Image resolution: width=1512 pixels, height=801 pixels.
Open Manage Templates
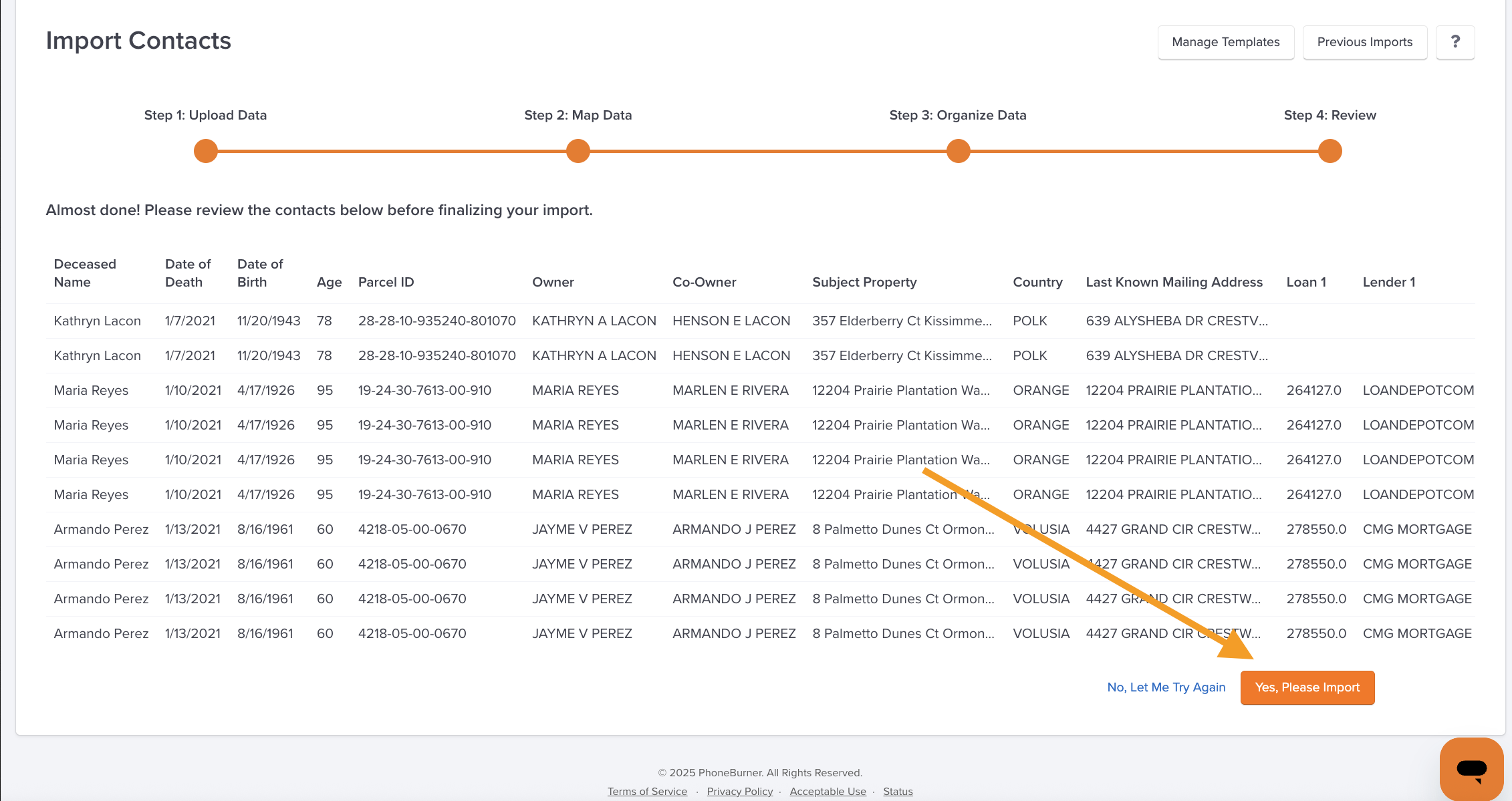click(1225, 42)
